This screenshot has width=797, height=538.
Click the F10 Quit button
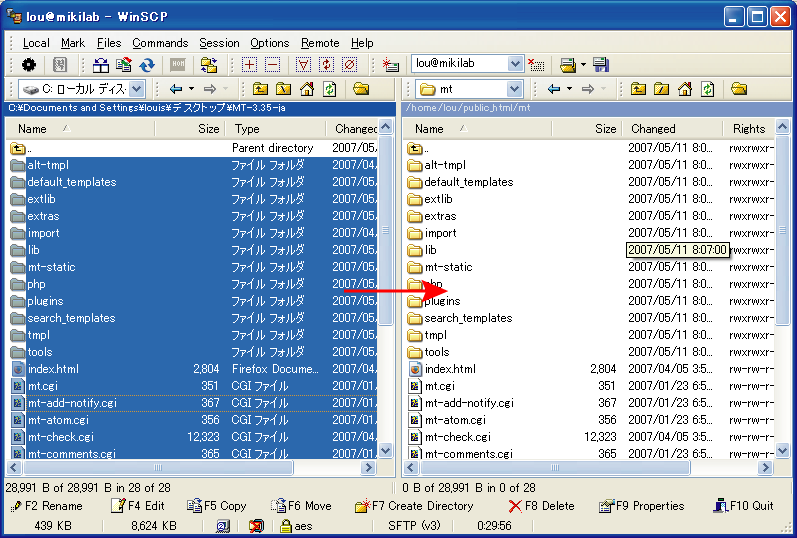tap(744, 506)
